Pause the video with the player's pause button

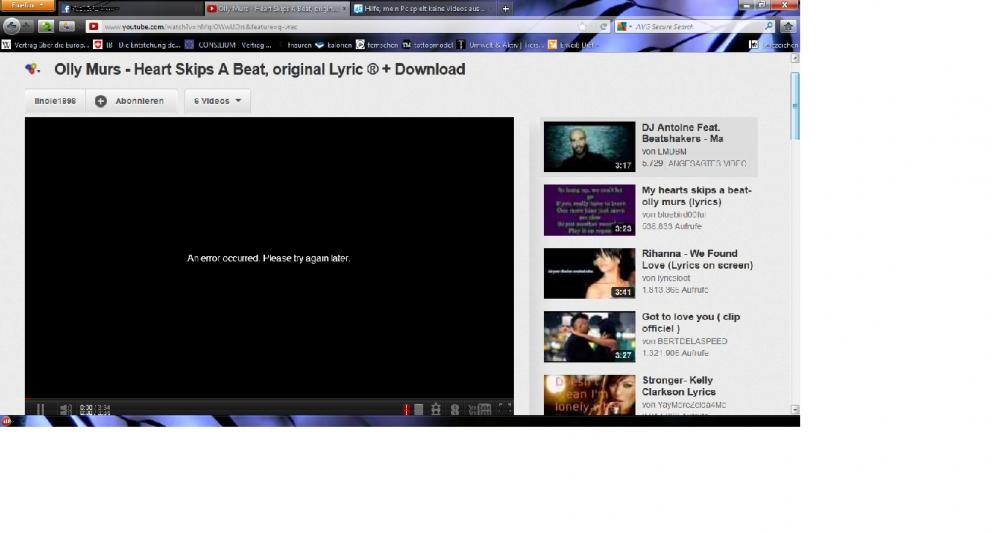(x=40, y=409)
